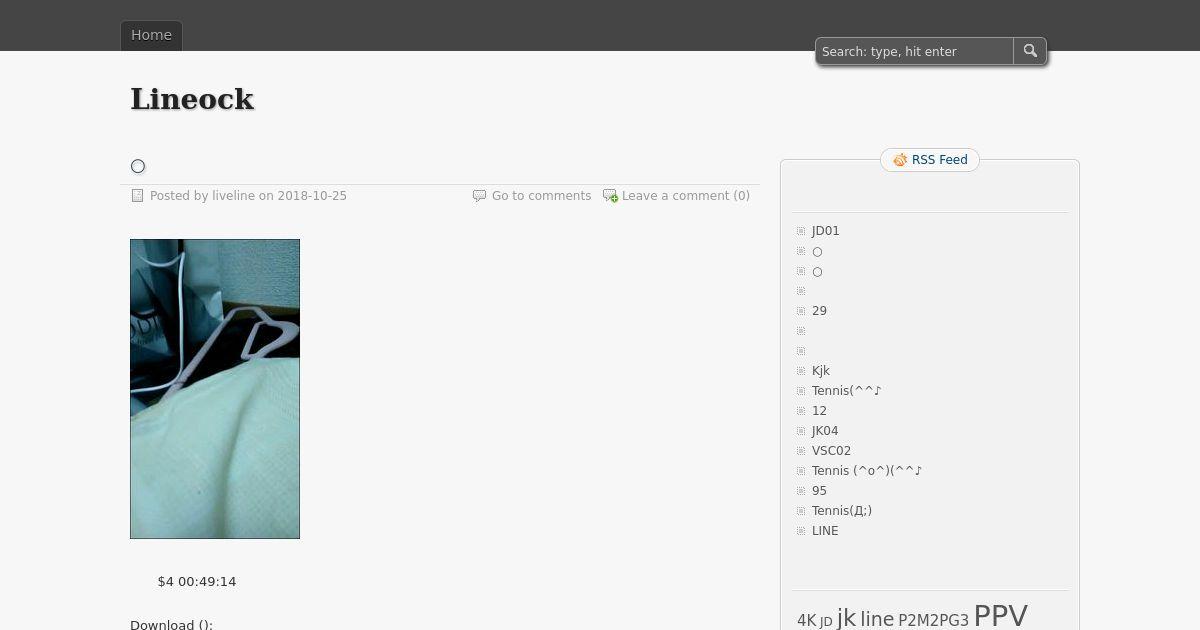
Task: Follow the Go to comments link
Action: (x=541, y=196)
